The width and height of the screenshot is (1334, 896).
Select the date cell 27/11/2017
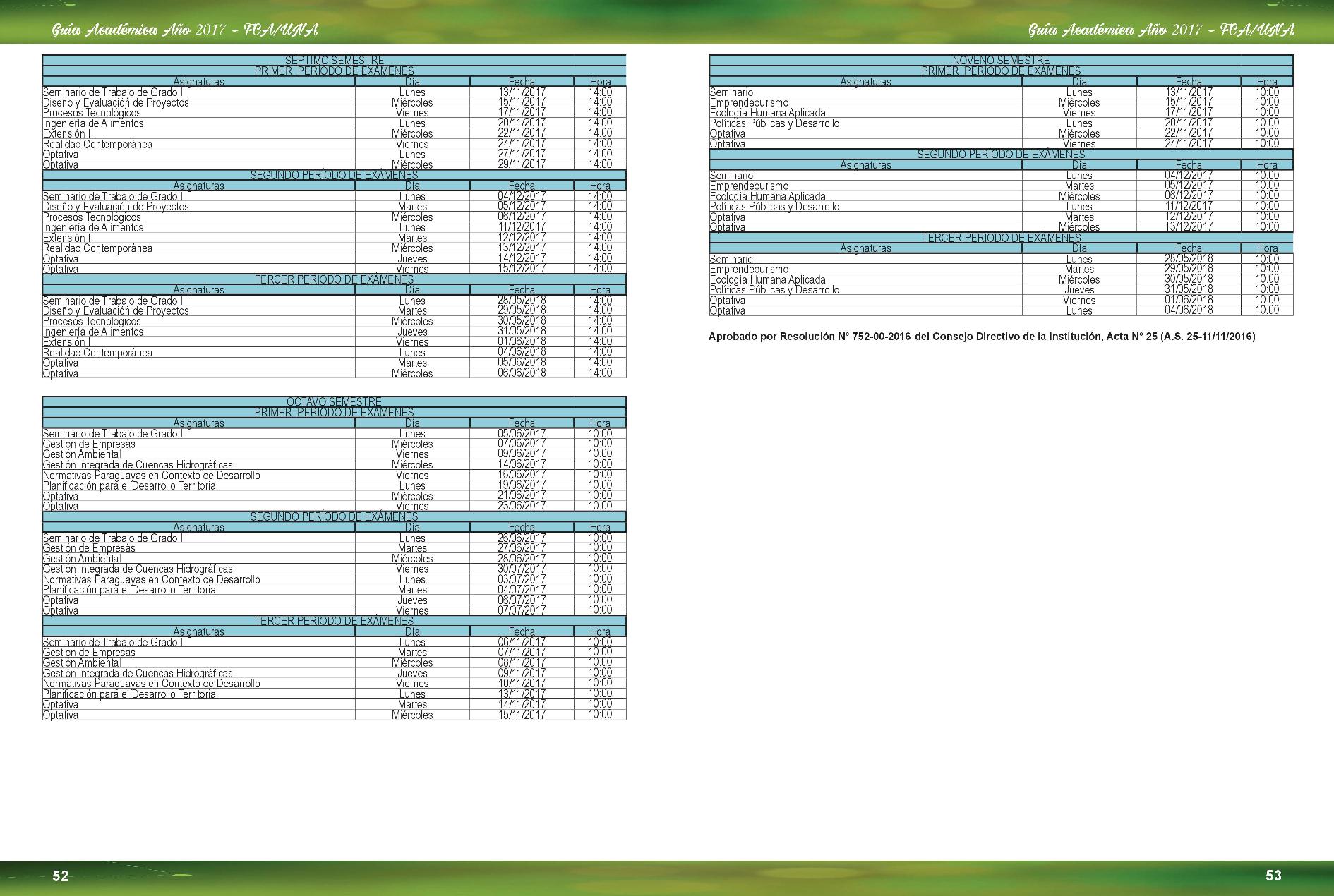(x=522, y=154)
